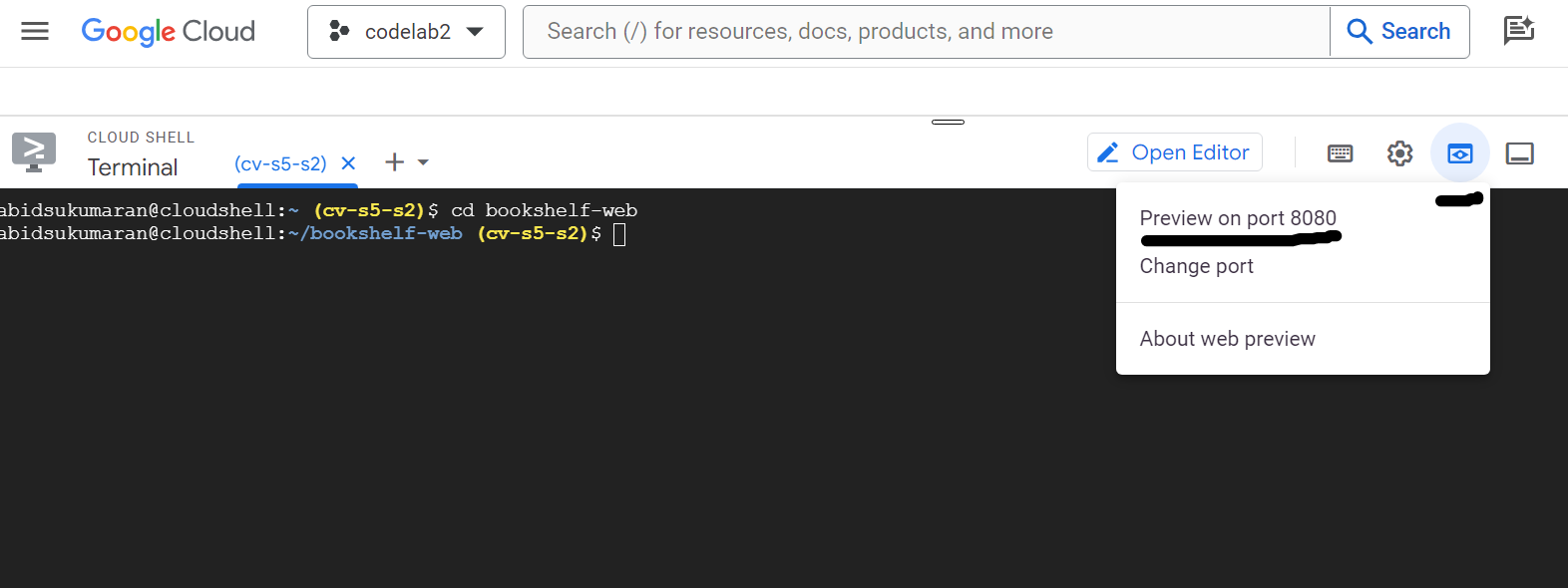1568x588 pixels.
Task: Open the assistant chat icon at top right
Action: click(x=1518, y=31)
